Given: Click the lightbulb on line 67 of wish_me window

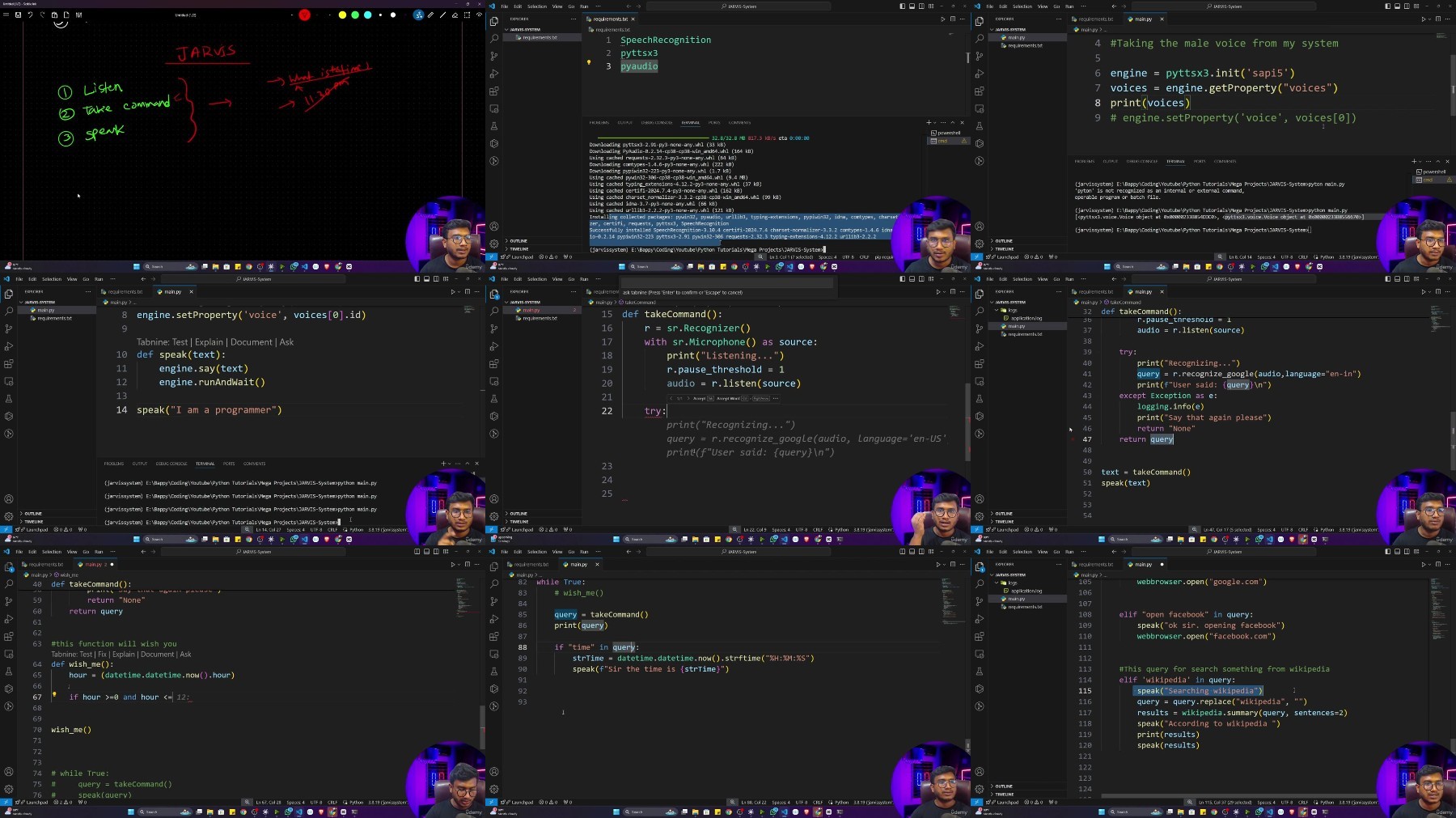Looking at the screenshot, I should coord(54,694).
